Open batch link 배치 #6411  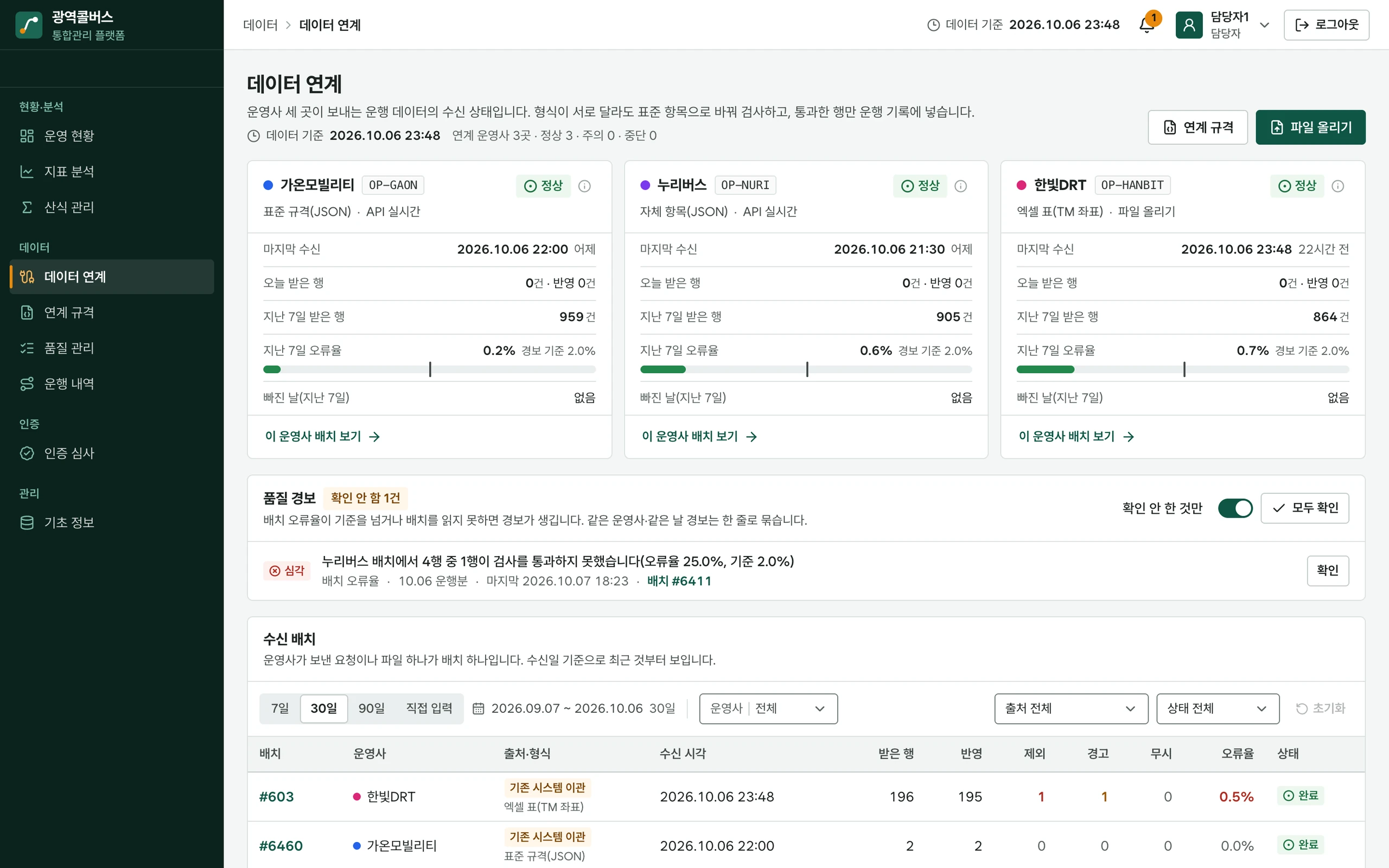pyautogui.click(x=679, y=581)
